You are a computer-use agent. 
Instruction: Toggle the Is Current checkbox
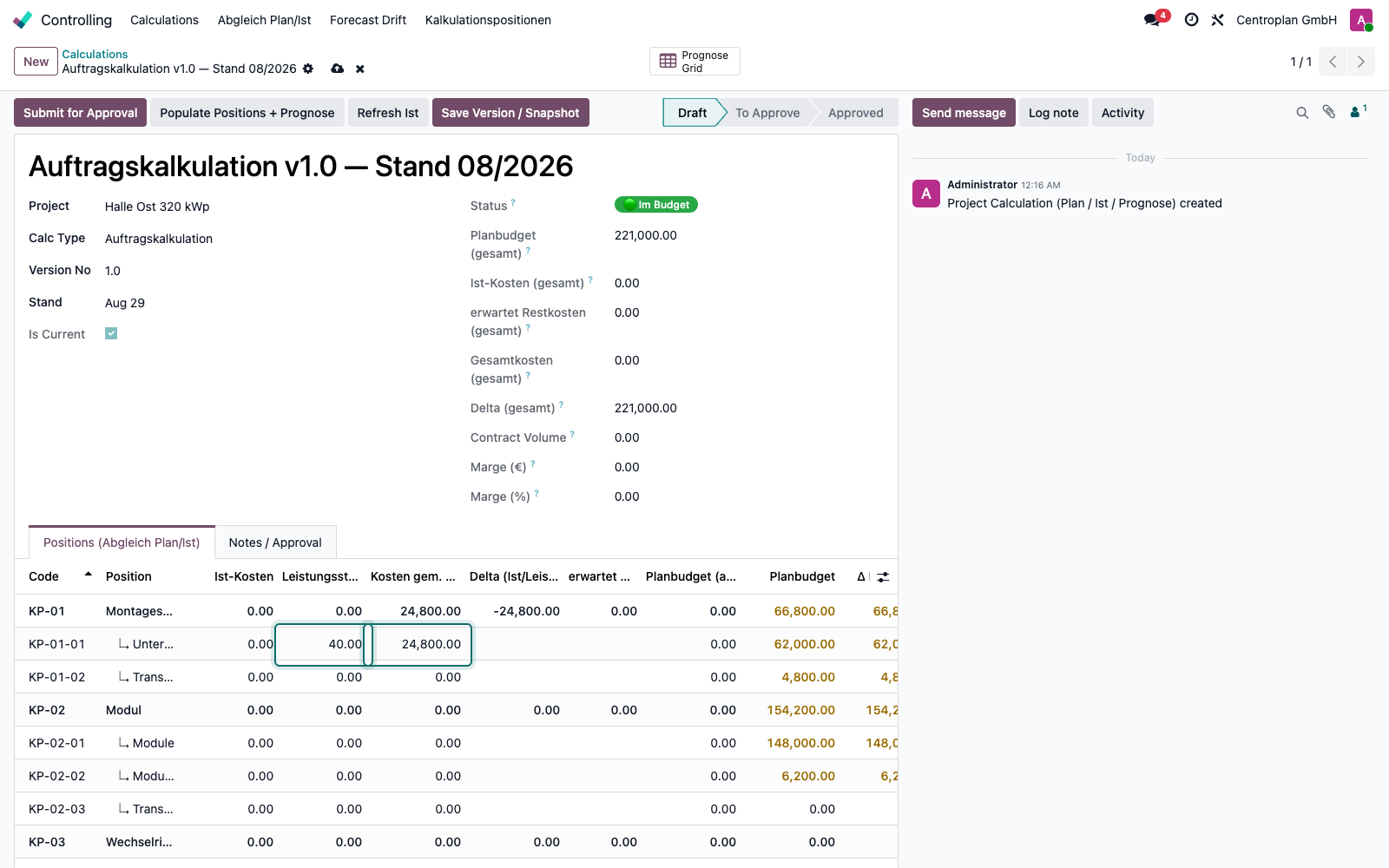pyautogui.click(x=111, y=333)
